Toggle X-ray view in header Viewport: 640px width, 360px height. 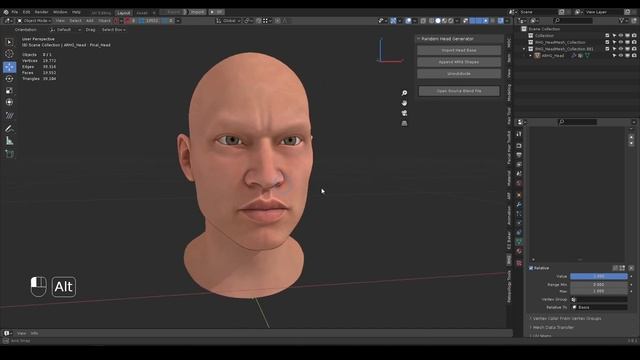[424, 20]
